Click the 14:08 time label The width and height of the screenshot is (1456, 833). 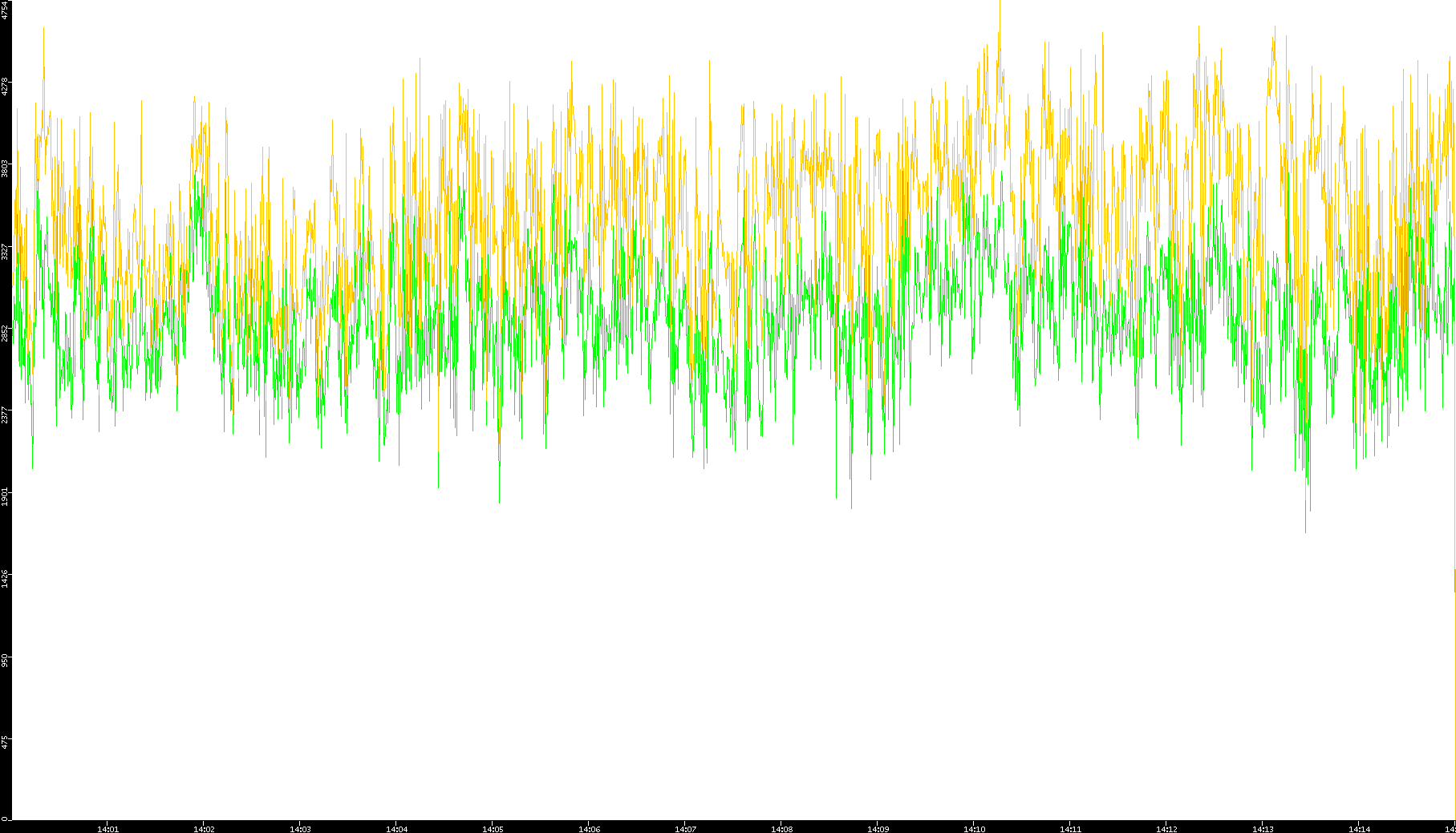(x=781, y=829)
